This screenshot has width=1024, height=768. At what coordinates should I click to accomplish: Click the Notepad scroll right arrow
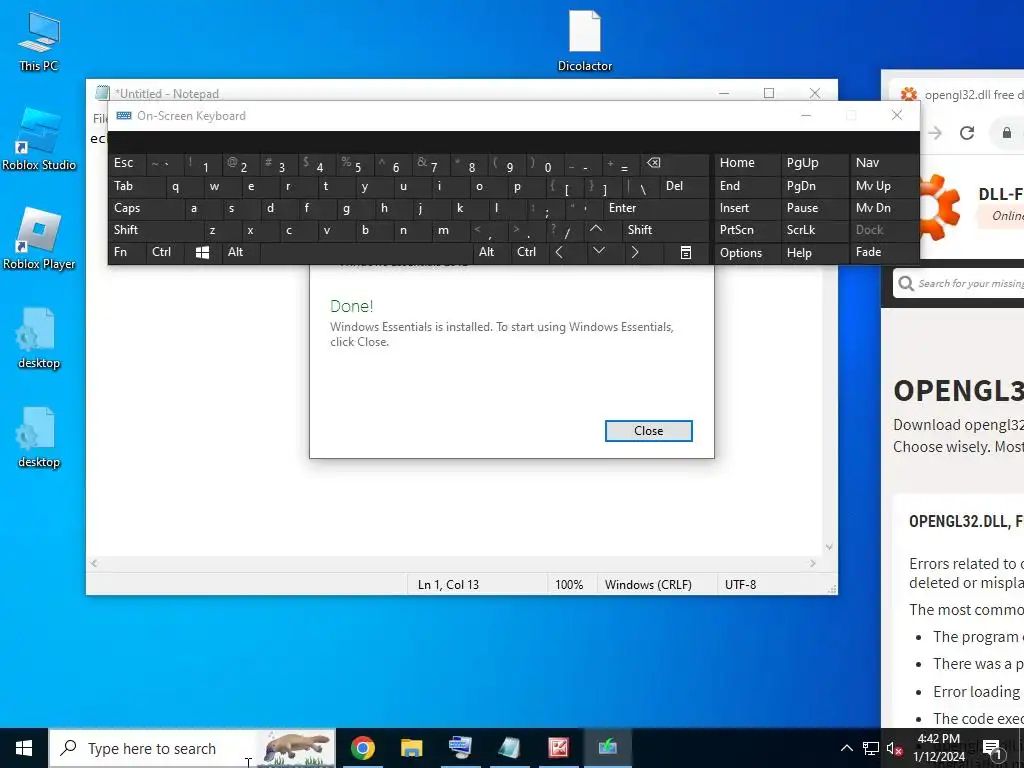pyautogui.click(x=812, y=564)
